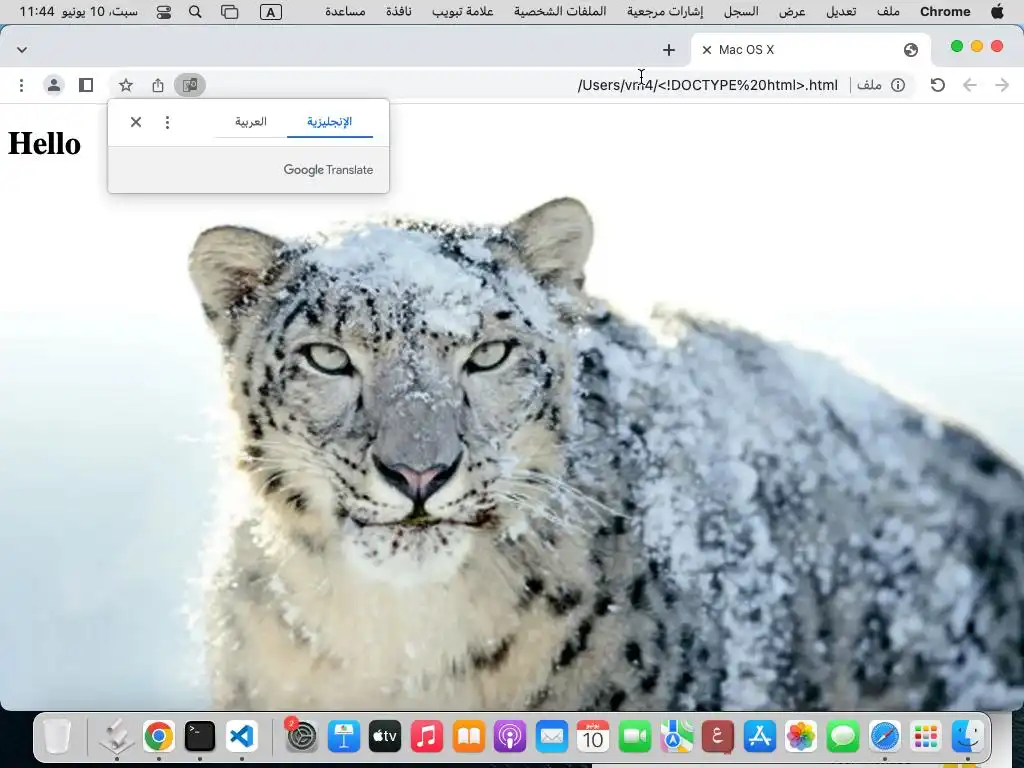Screen dimensions: 1024x768
Task: Open the Chrome profile avatar
Action: [x=54, y=85]
